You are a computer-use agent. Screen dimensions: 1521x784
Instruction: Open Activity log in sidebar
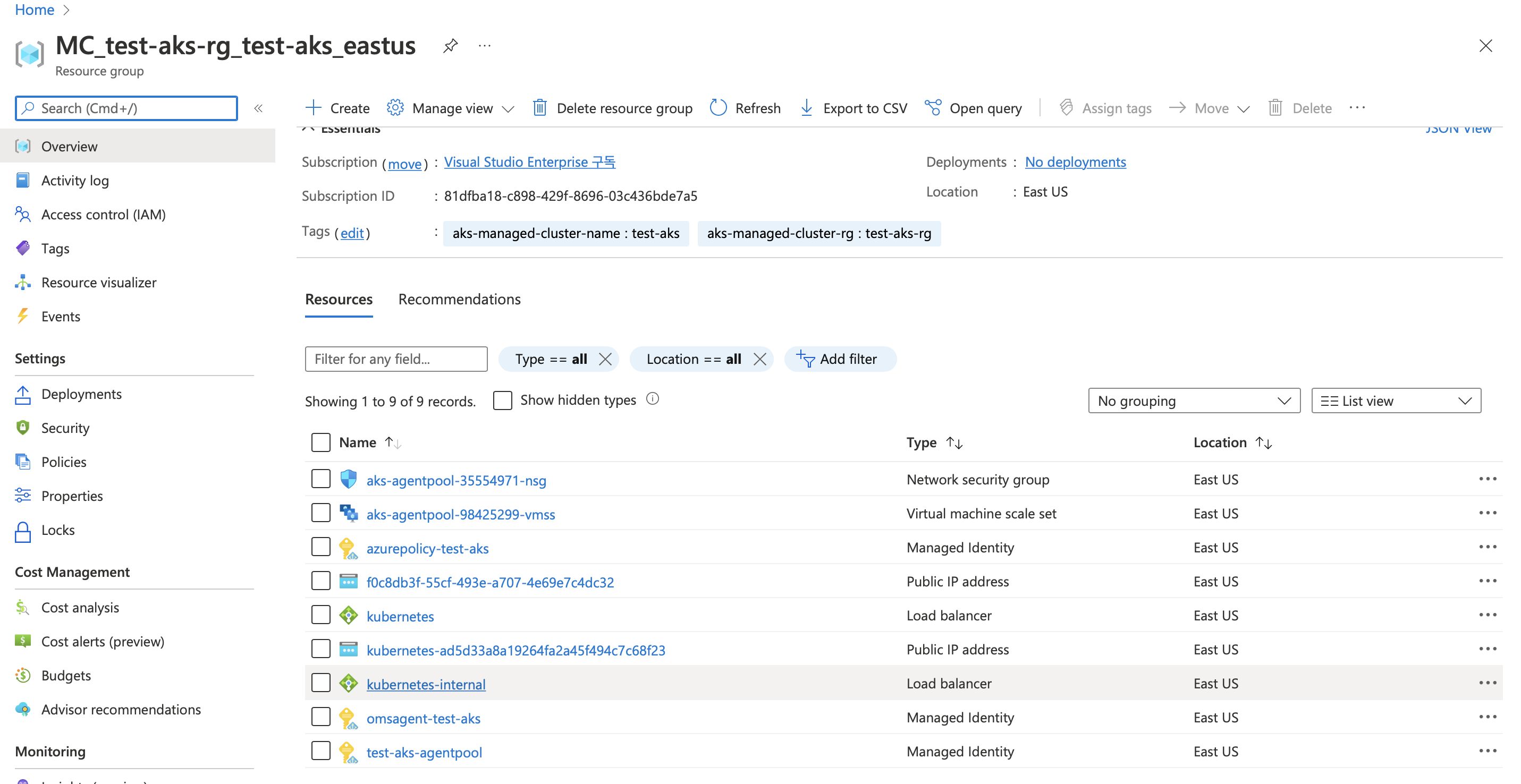(x=75, y=181)
